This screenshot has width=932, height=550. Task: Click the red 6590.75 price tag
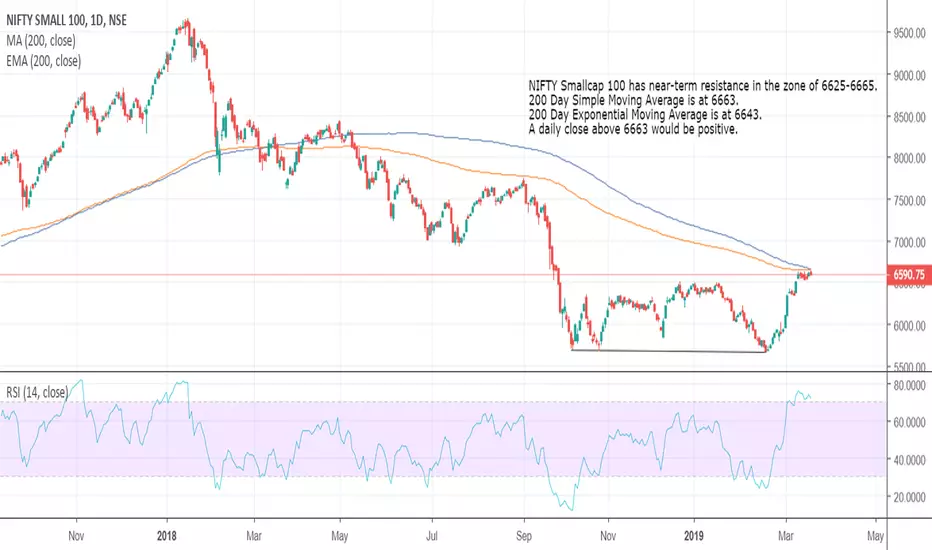click(909, 275)
